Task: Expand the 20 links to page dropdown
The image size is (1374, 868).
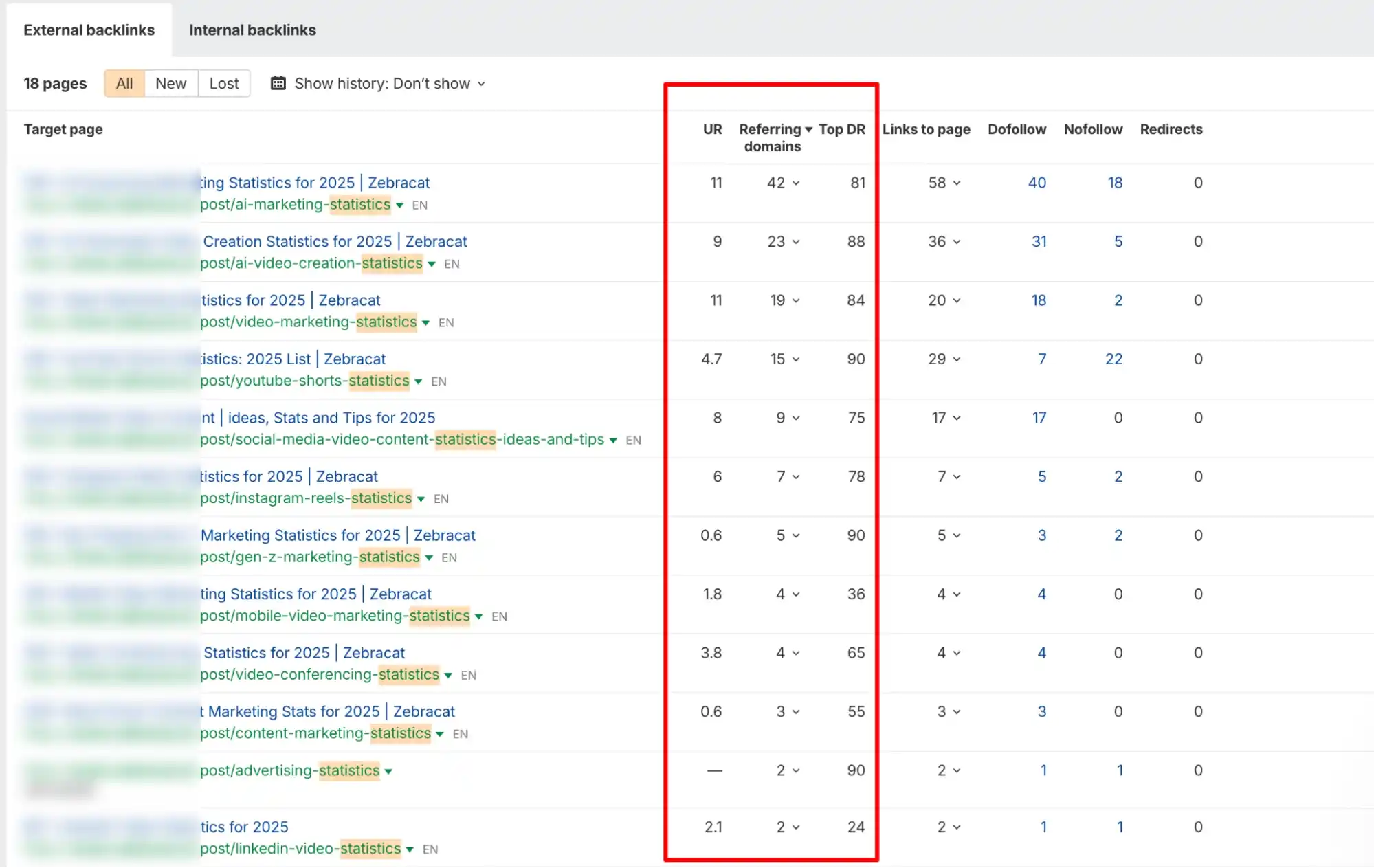Action: pos(944,300)
